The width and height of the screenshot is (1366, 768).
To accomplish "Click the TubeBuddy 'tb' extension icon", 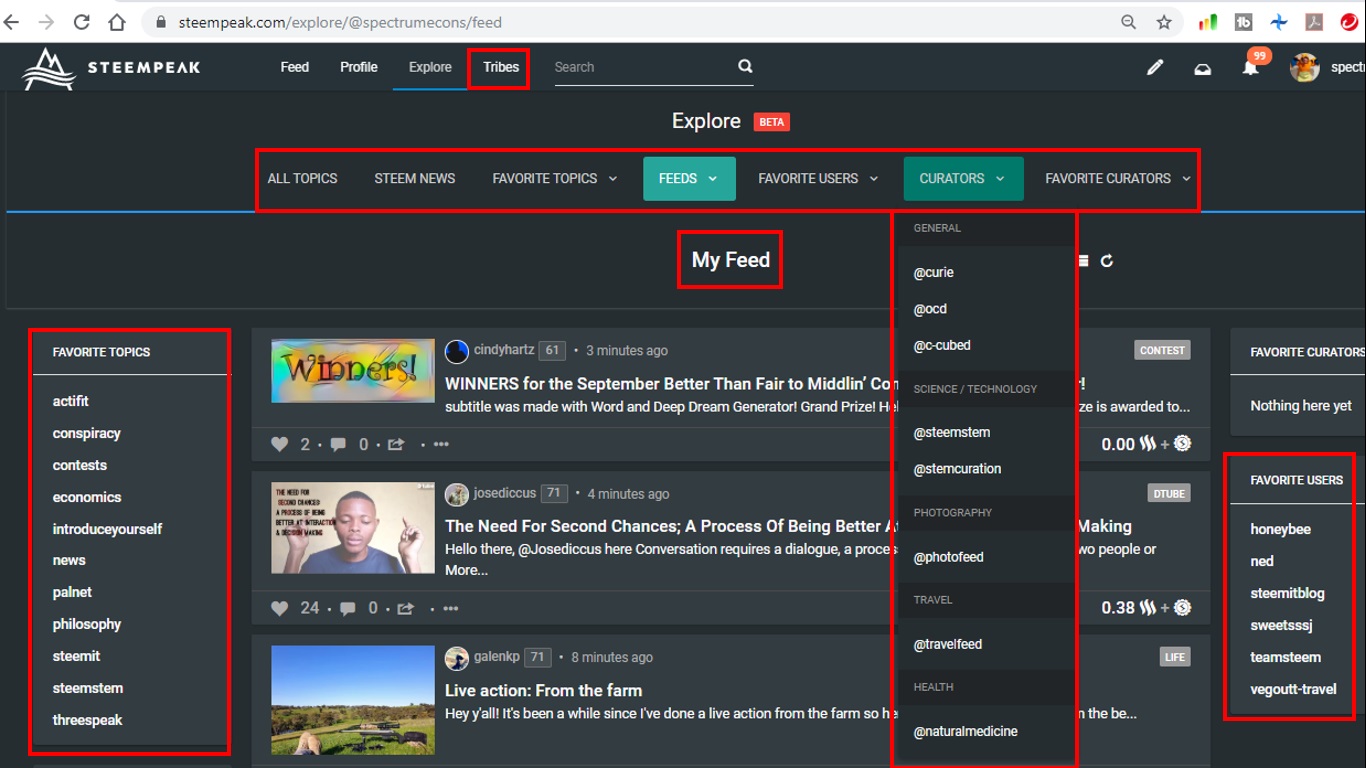I will click(x=1244, y=22).
